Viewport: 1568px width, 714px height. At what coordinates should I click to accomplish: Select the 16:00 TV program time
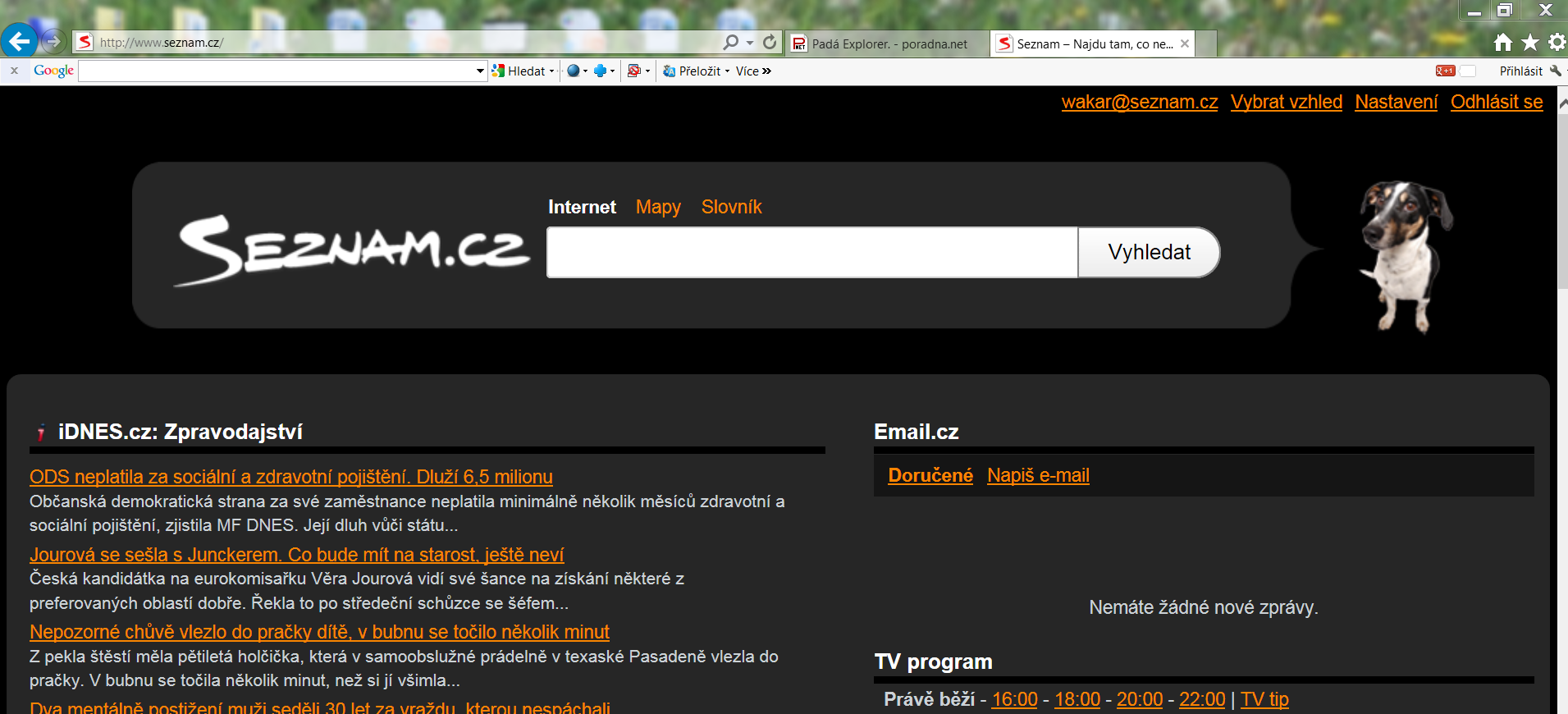[x=1014, y=699]
